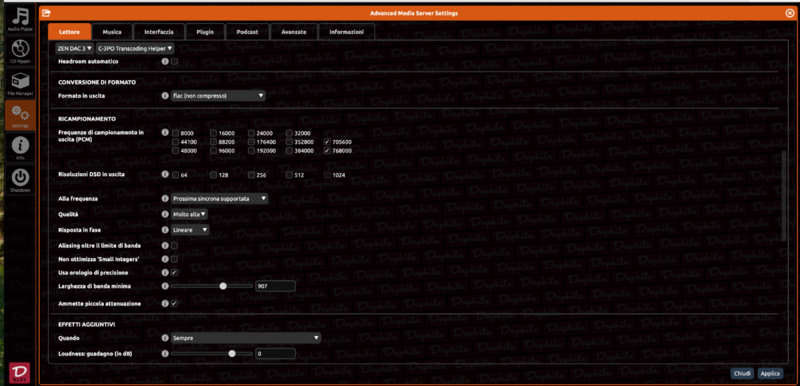
Task: Enable Non ottimizza 'Small Integers' checkbox
Action: pyautogui.click(x=174, y=259)
